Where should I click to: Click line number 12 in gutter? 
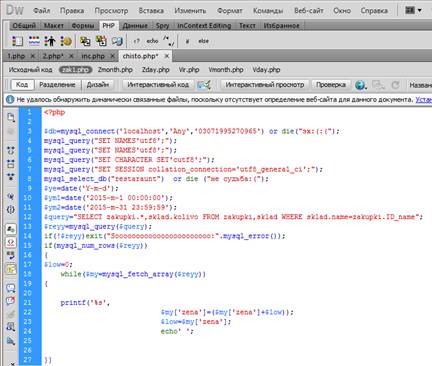coord(28,217)
